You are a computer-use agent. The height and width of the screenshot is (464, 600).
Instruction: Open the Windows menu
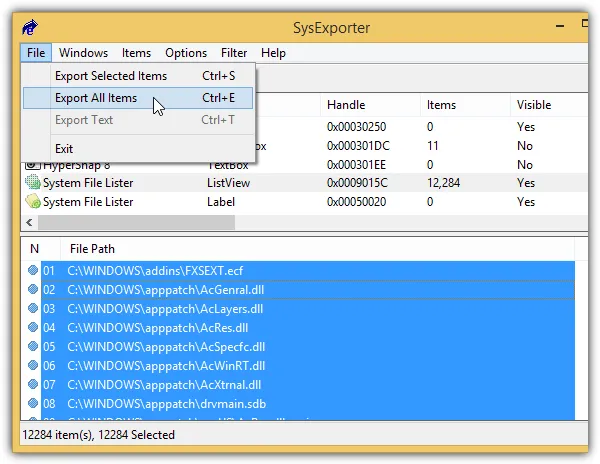pos(83,53)
